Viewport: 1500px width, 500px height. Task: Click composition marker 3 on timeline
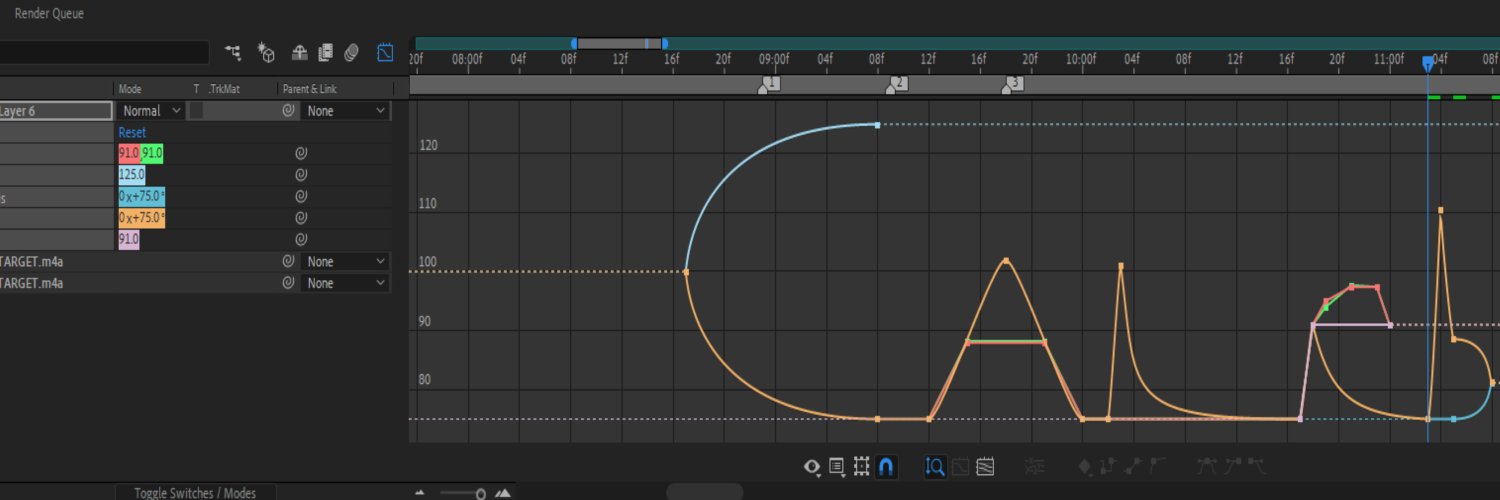pos(1012,84)
